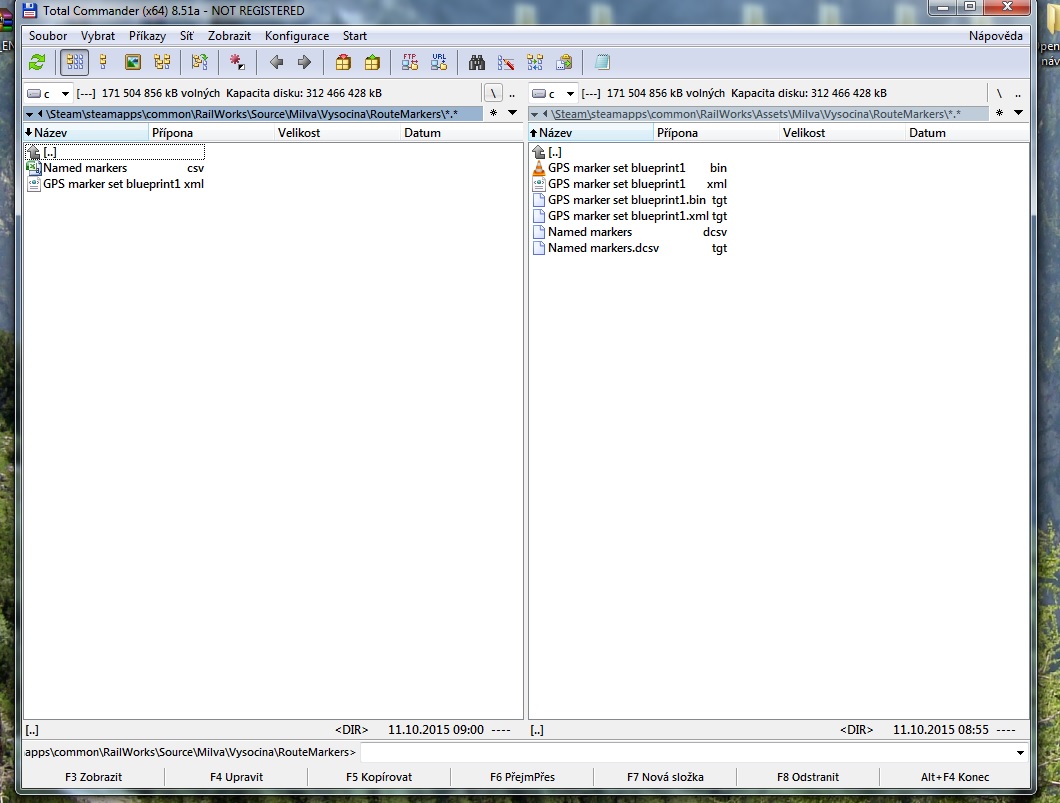Open the Konfigurace menu
The width and height of the screenshot is (1060, 803).
coord(297,36)
